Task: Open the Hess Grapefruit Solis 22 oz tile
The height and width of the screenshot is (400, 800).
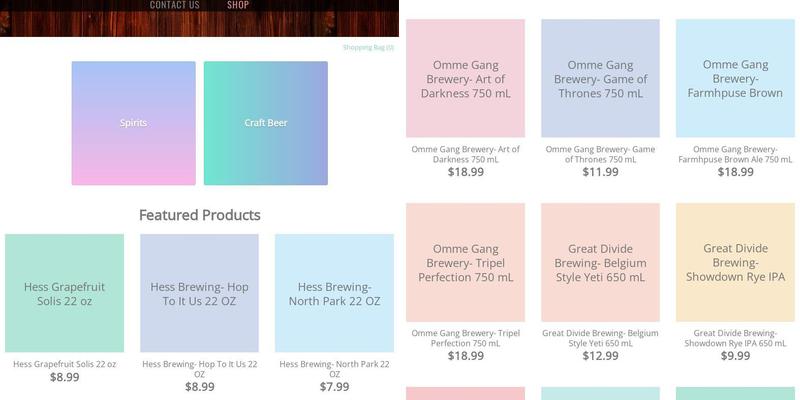Action: coord(65,293)
